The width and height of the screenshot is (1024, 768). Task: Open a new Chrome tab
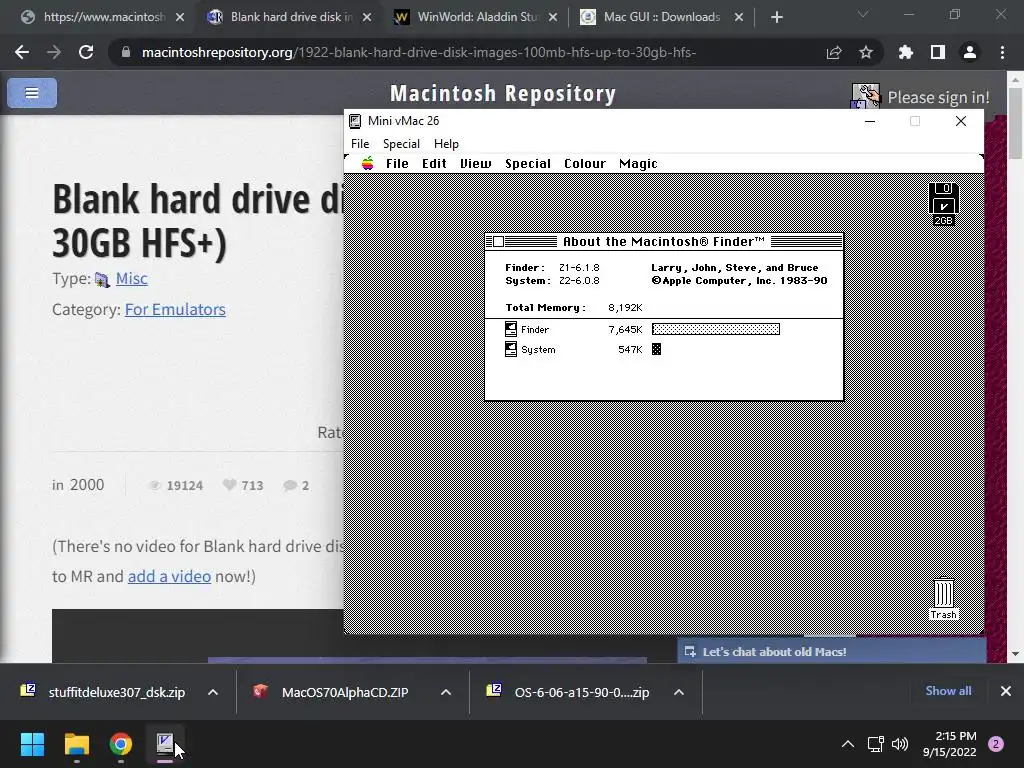point(776,18)
